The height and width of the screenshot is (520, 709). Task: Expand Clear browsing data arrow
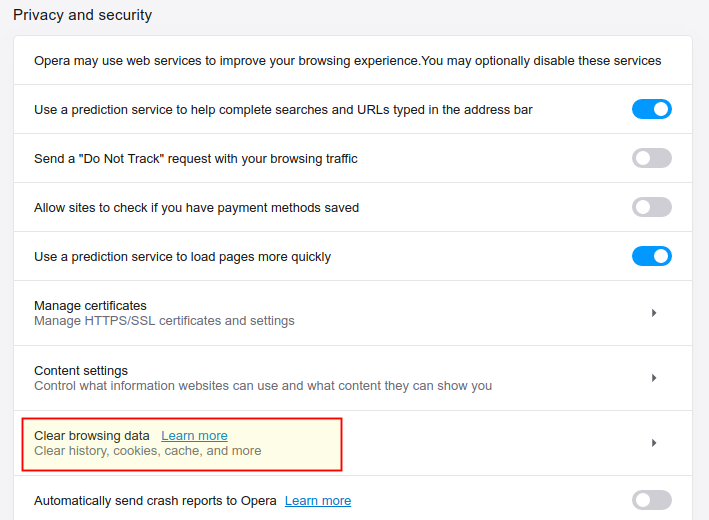coord(654,443)
